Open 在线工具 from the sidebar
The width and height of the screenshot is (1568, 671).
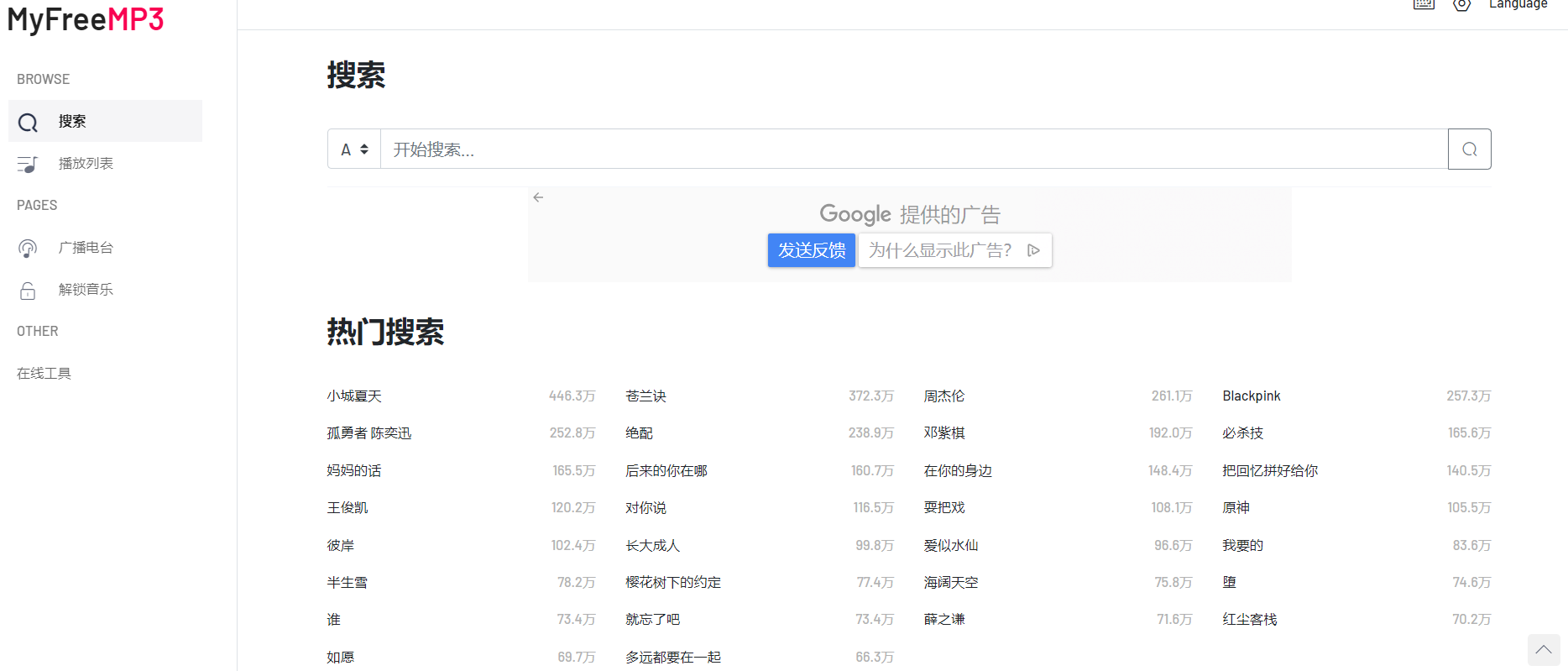coord(44,374)
